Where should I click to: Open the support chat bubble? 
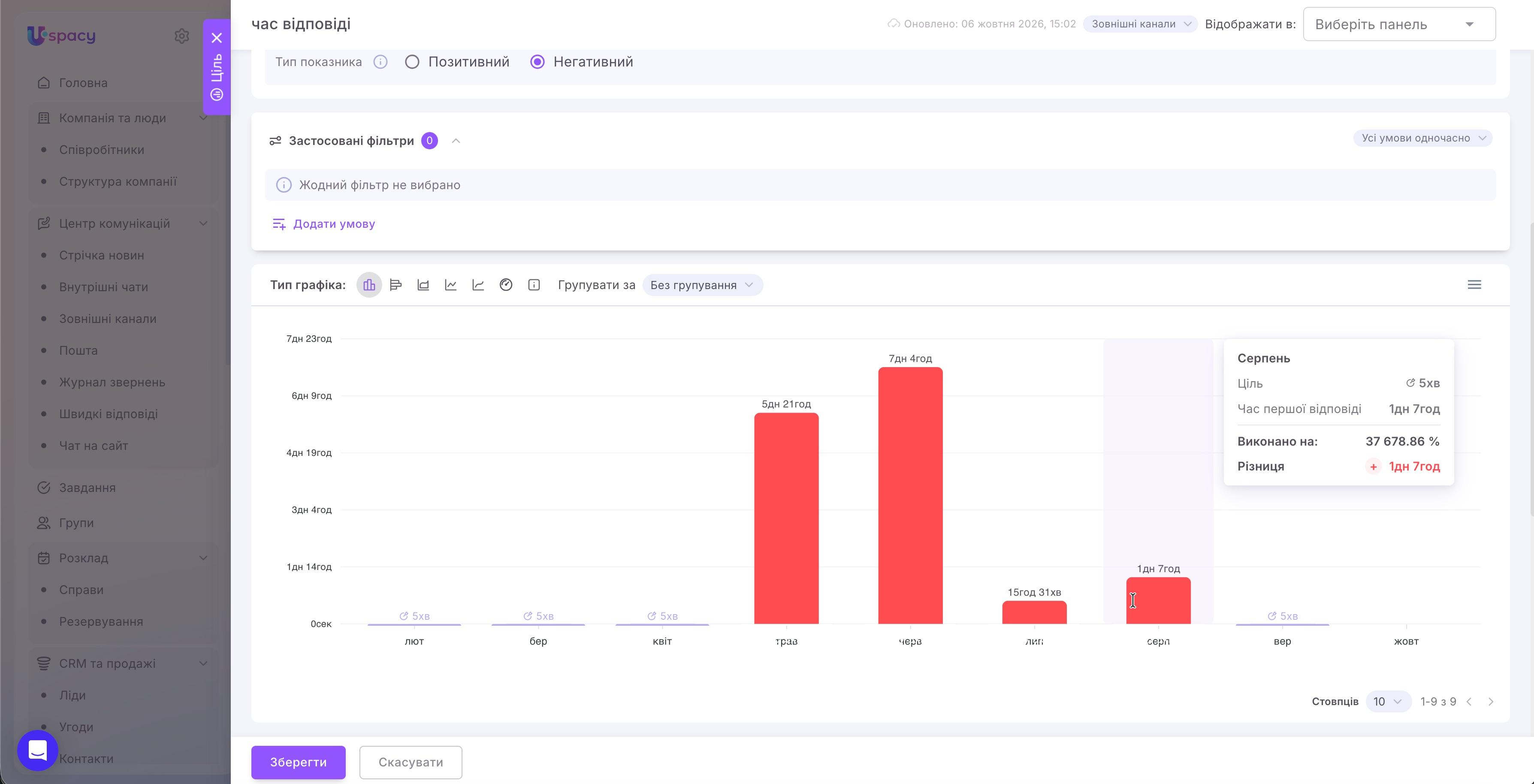[x=37, y=751]
